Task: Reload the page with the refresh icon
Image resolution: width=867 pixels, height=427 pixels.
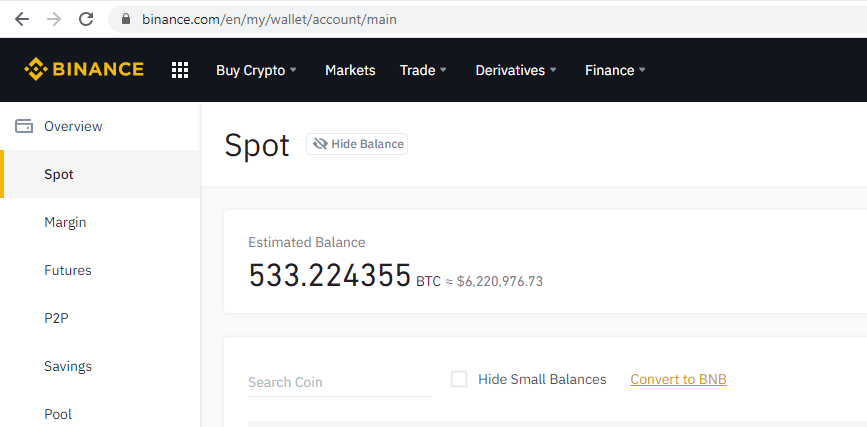Action: pyautogui.click(x=86, y=19)
